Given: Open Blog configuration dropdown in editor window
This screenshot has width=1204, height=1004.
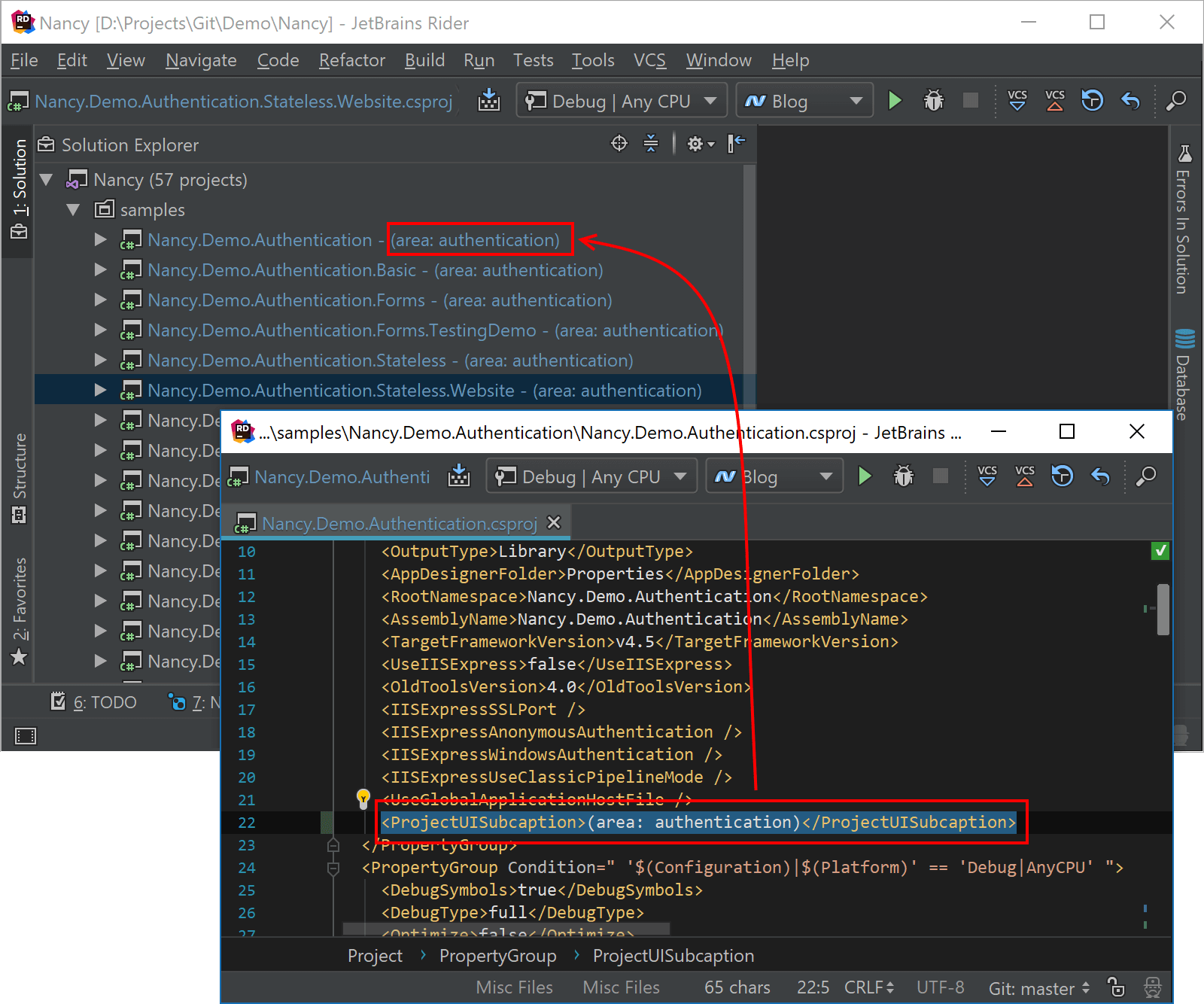Looking at the screenshot, I should click(774, 476).
